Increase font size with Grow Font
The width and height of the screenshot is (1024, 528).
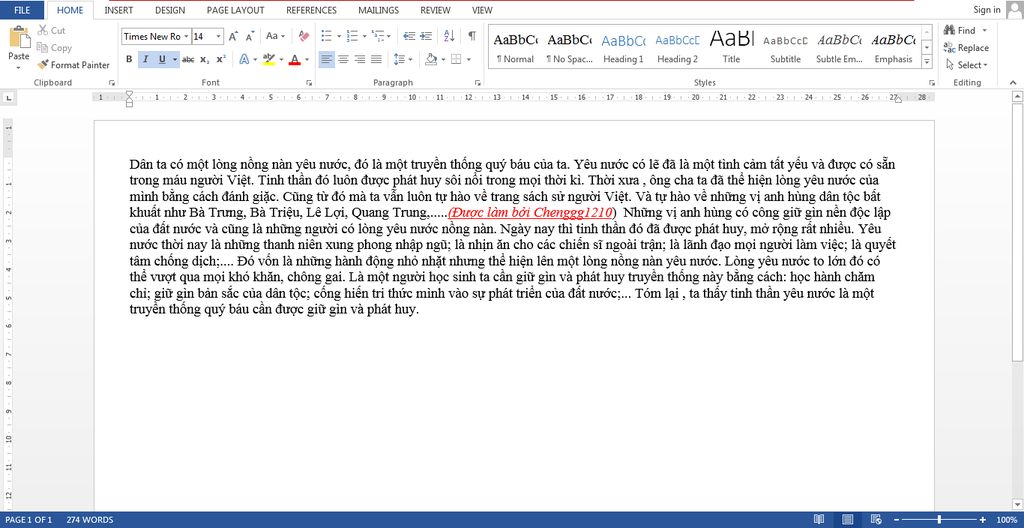[x=233, y=37]
